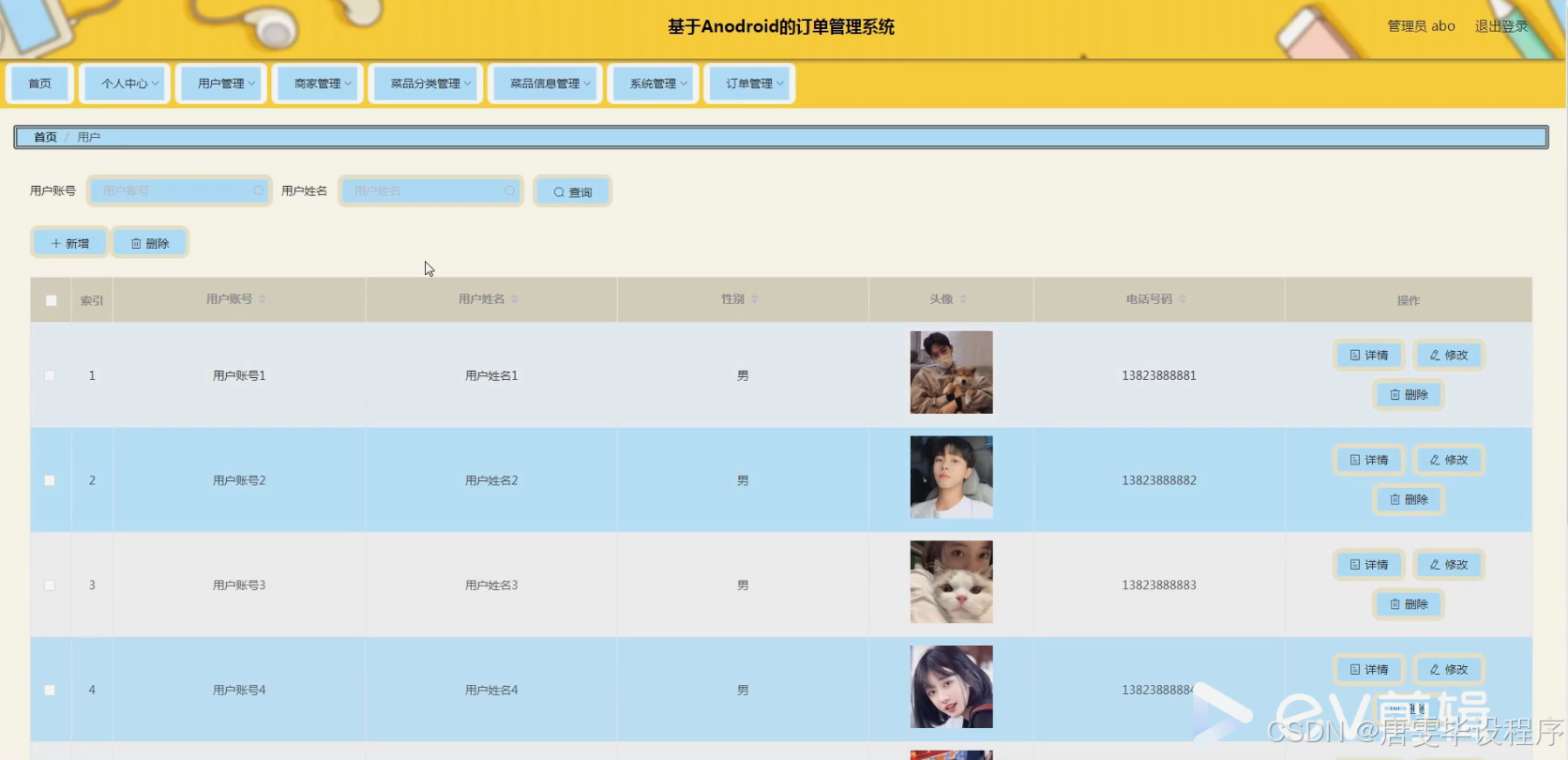This screenshot has width=1568, height=760.
Task: Click 修改 for 用户账号4
Action: [x=1449, y=669]
